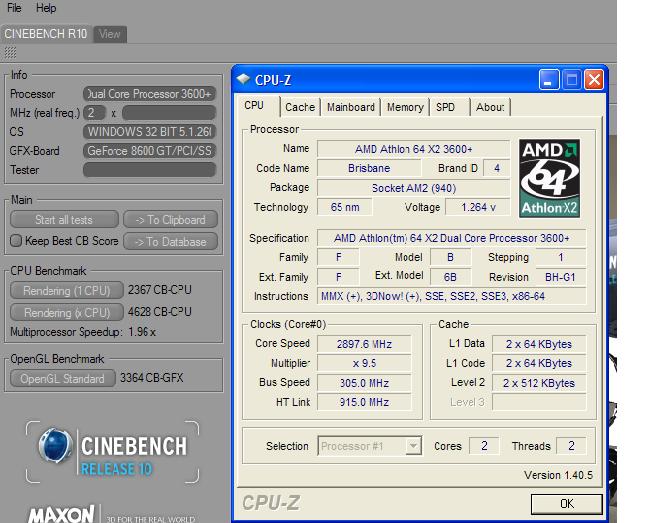Click the Processor info field in Cinebench

[149, 94]
